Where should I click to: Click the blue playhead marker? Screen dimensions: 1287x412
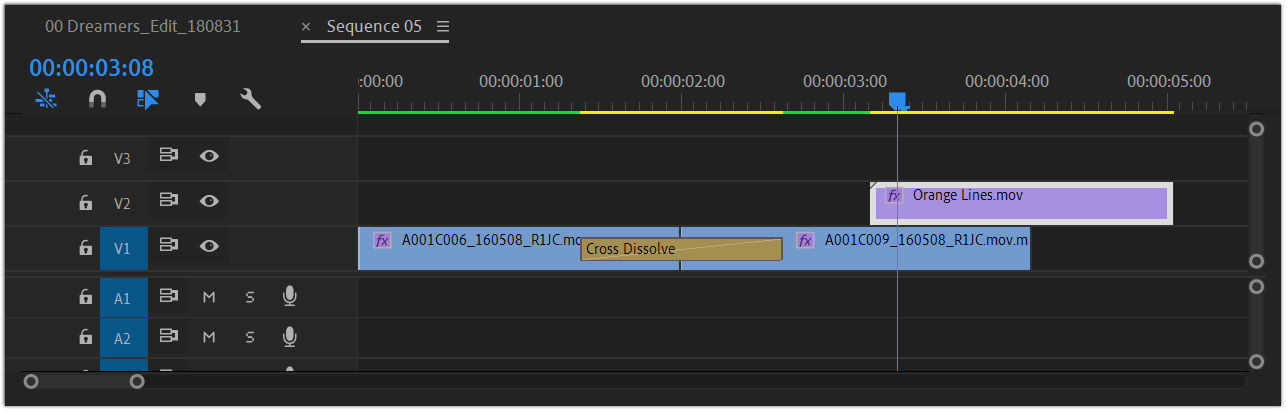click(898, 101)
